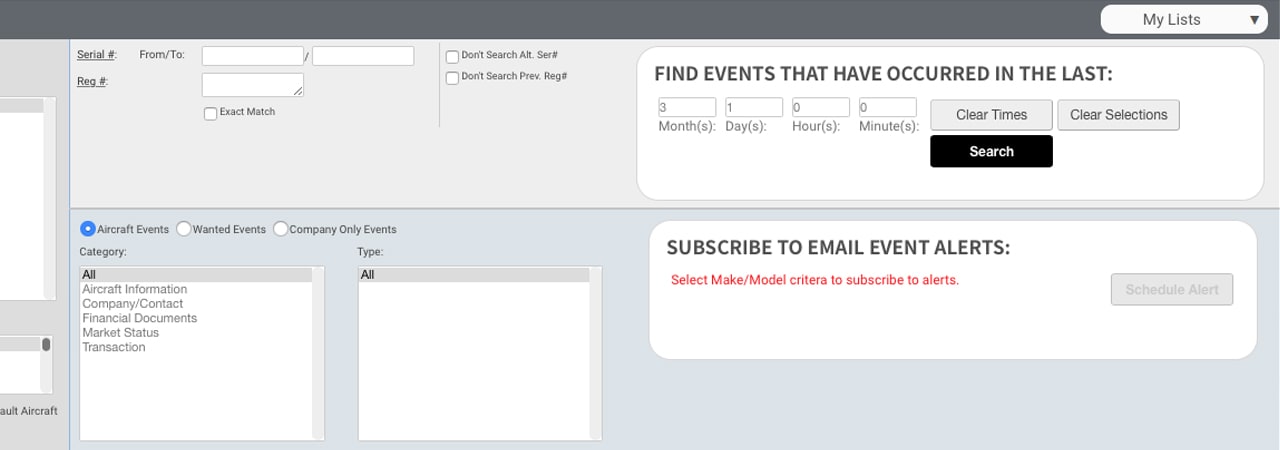Click the Serial # From input field

(253, 56)
